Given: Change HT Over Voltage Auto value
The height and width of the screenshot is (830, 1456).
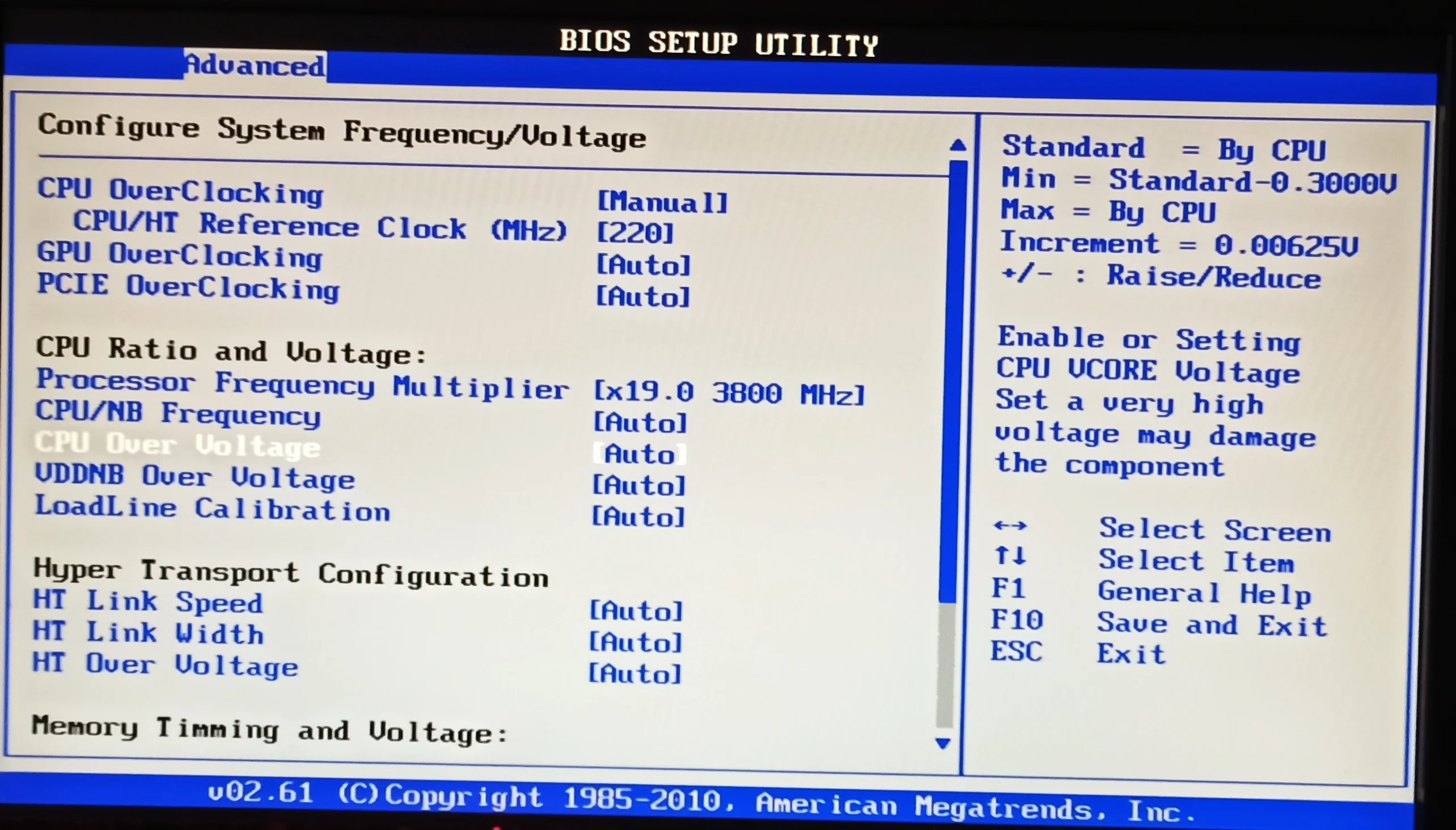Looking at the screenshot, I should pyautogui.click(x=634, y=674).
